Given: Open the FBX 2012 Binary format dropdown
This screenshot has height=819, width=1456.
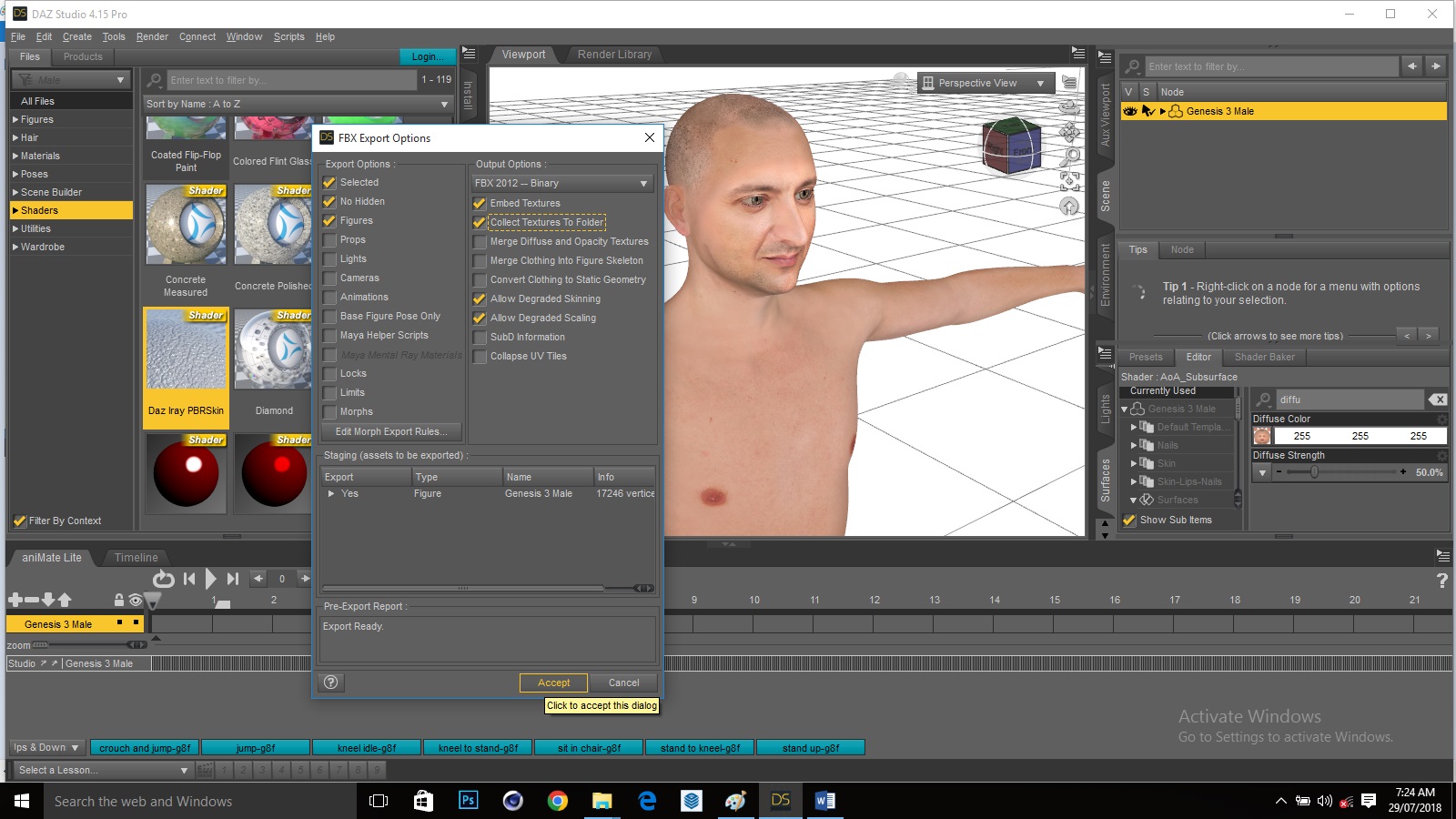Looking at the screenshot, I should pyautogui.click(x=562, y=183).
